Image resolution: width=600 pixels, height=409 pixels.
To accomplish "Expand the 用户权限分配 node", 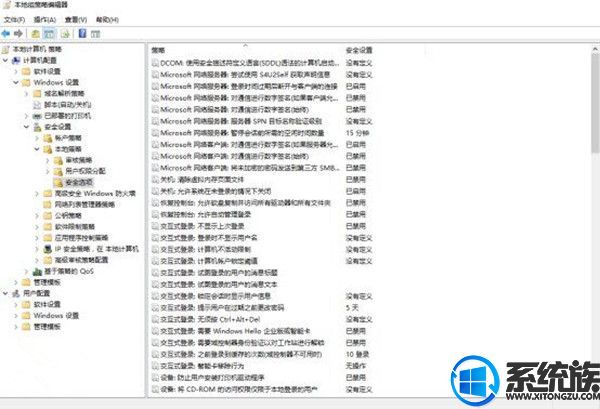I will click(47, 171).
